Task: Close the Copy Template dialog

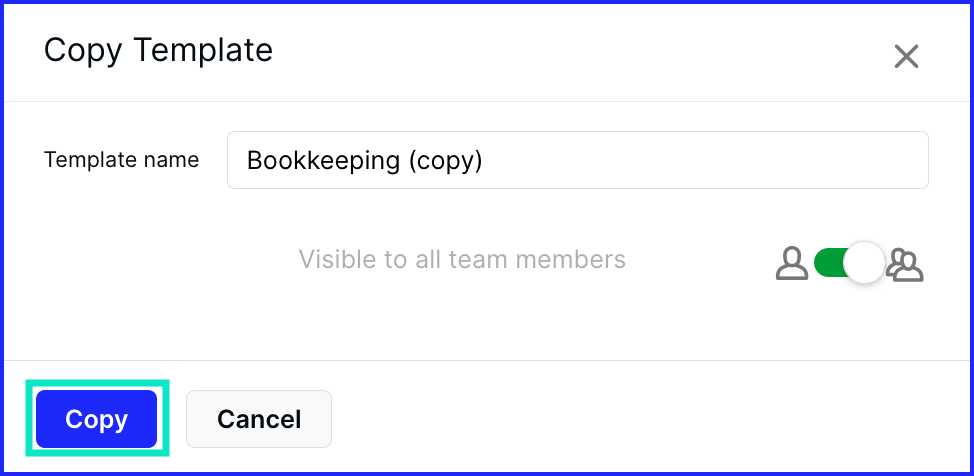Action: point(906,57)
